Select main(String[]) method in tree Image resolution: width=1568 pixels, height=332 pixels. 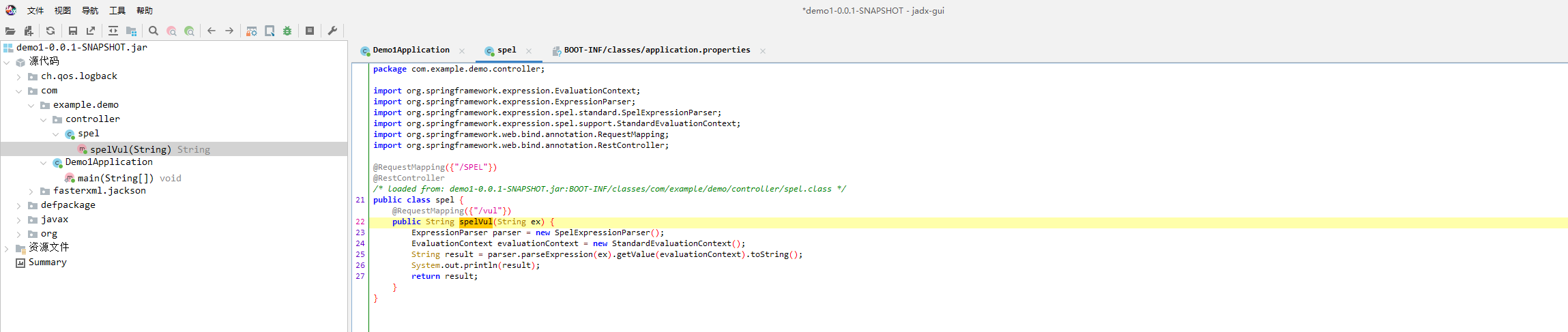pos(115,178)
